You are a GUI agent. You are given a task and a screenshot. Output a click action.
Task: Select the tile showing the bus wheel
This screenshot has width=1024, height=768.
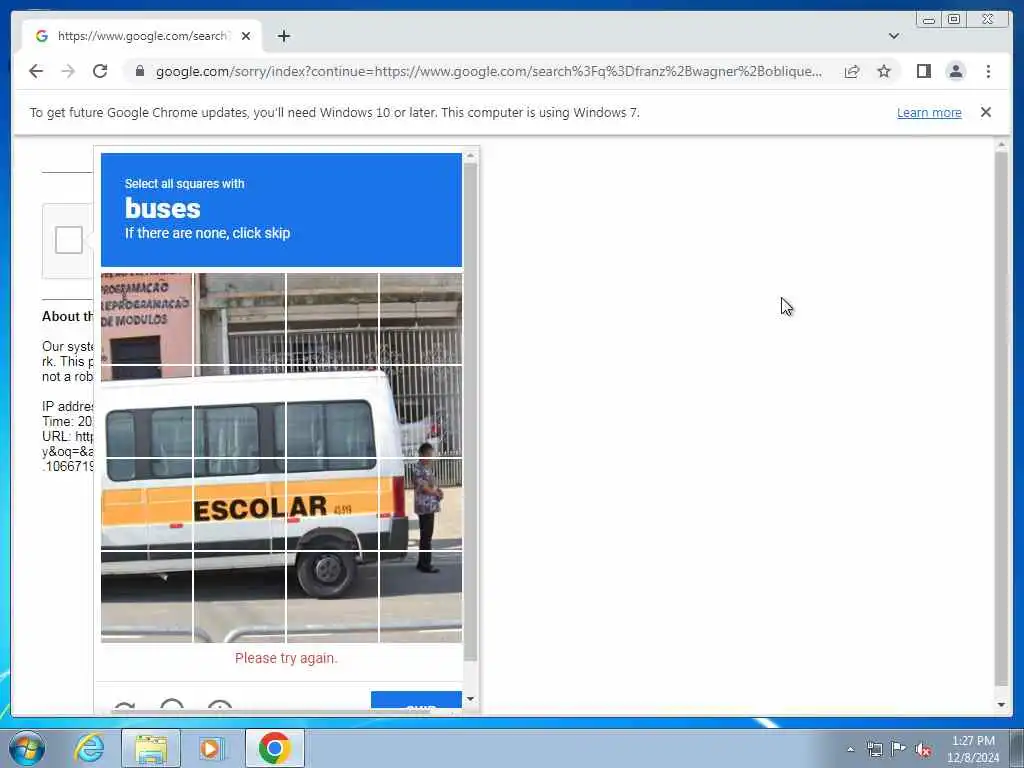[332, 597]
